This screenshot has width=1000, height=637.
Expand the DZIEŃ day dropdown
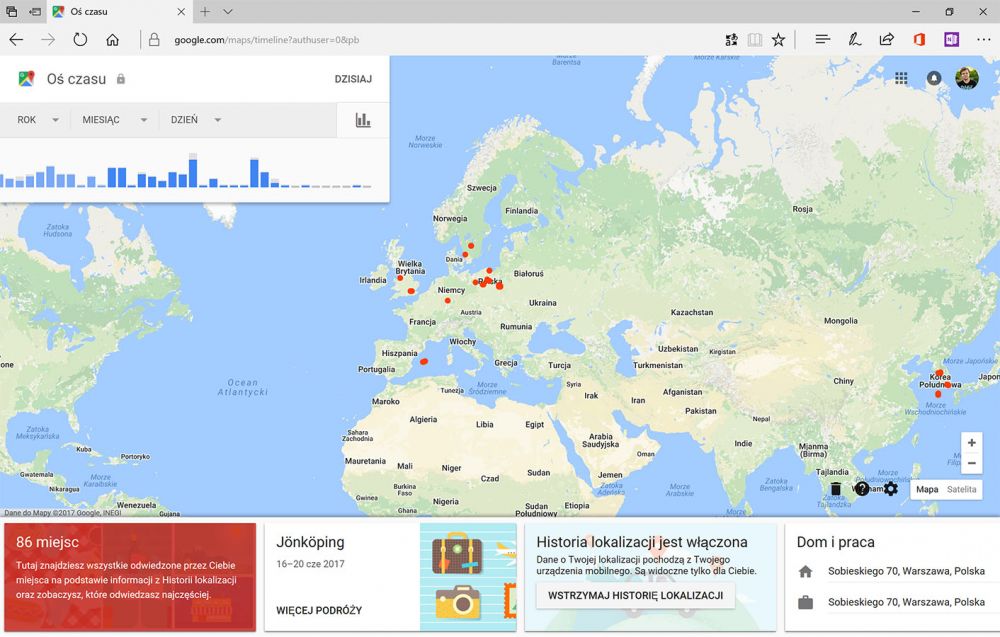pos(196,120)
